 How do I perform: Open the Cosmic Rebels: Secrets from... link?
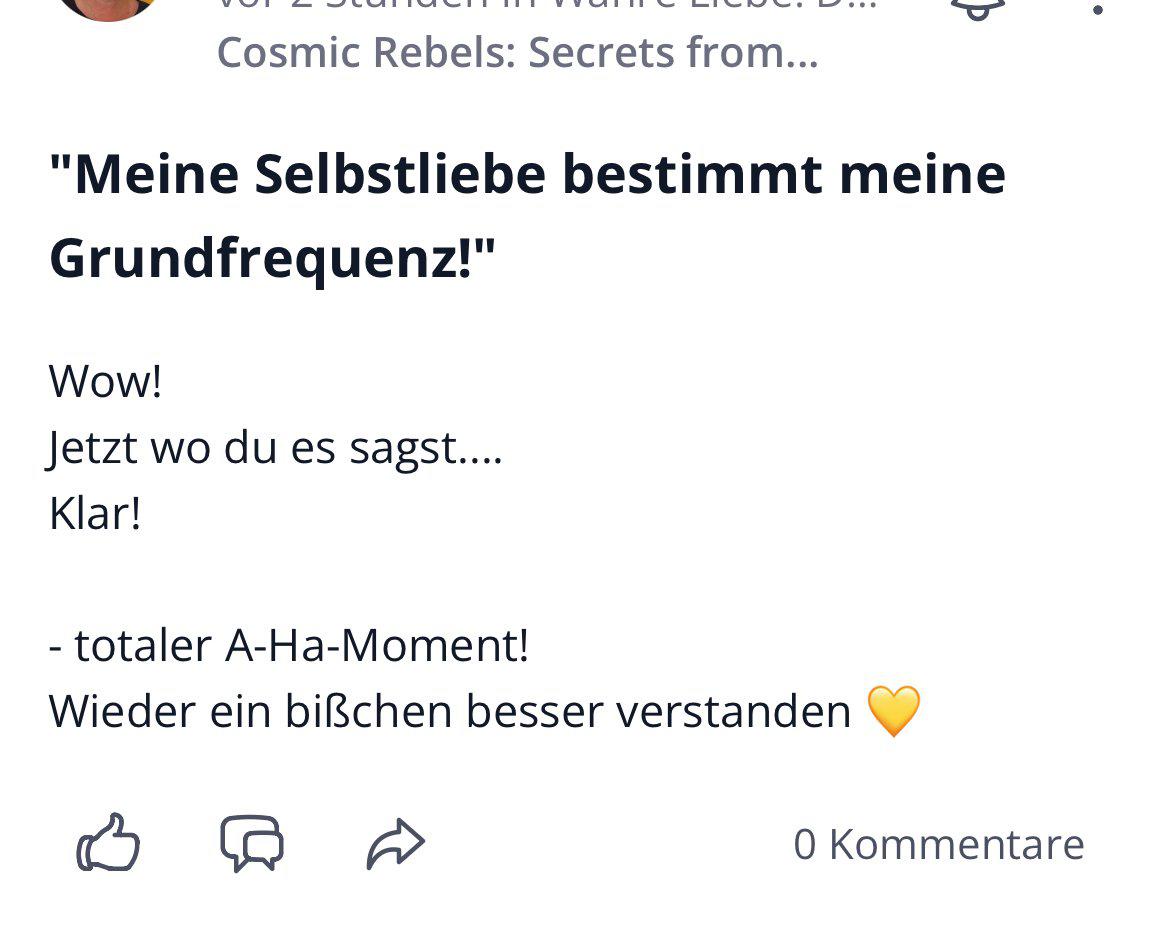coord(517,52)
